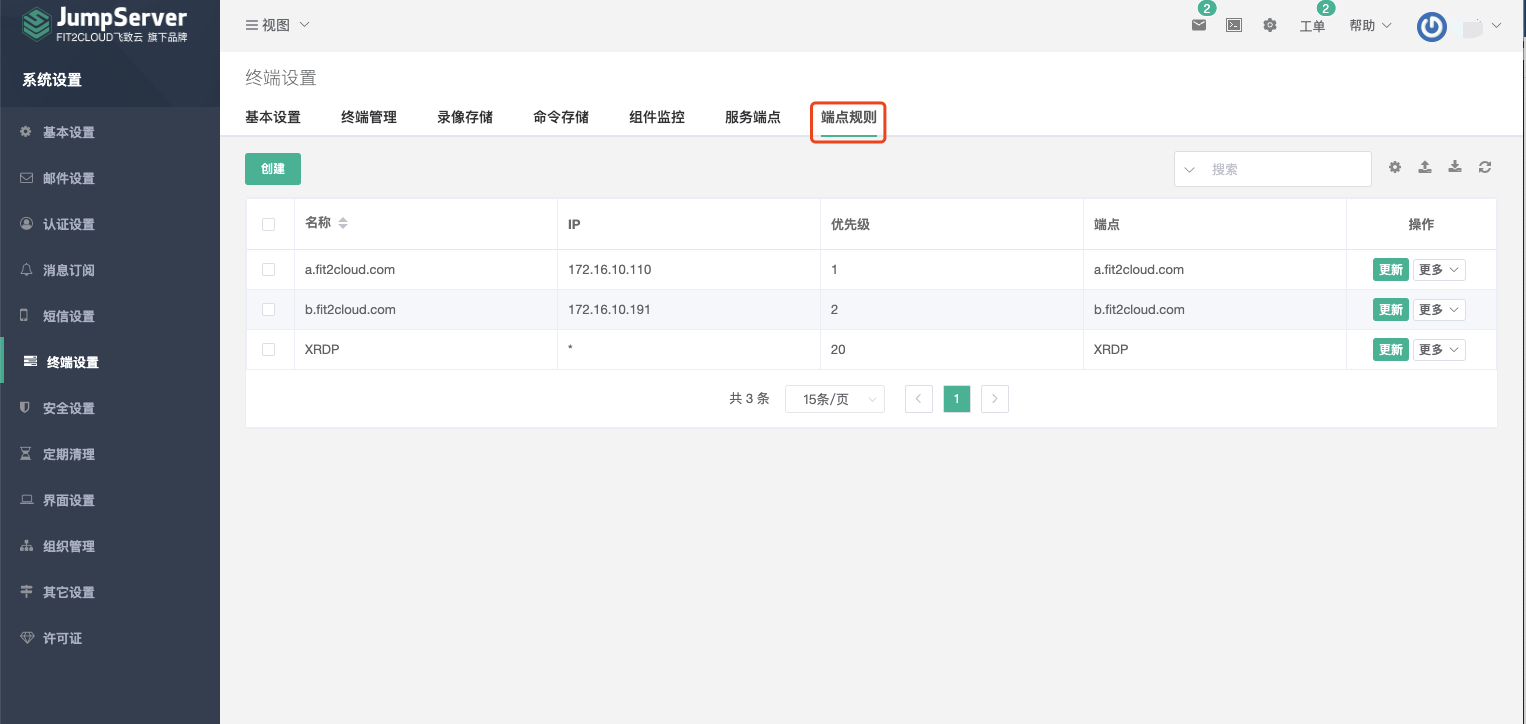1526x724 pixels.
Task: Check the checkbox for the XRDP row
Action: pyautogui.click(x=269, y=349)
